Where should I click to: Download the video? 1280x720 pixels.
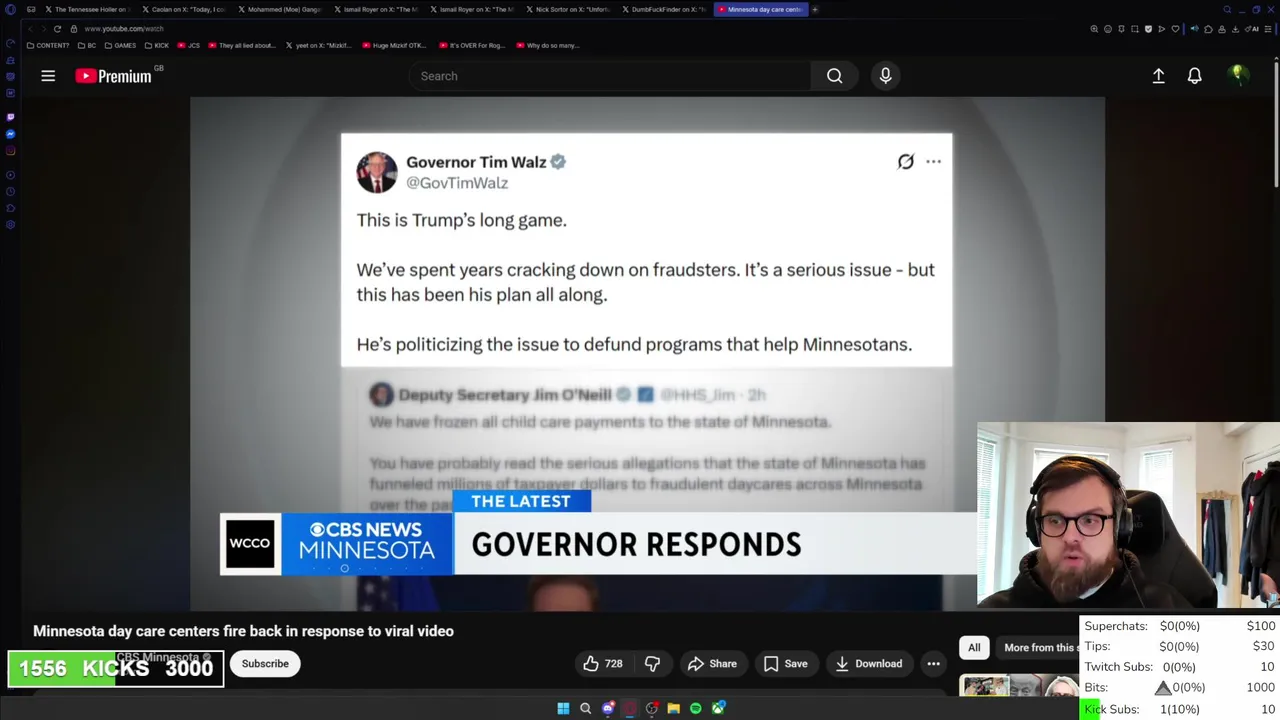[868, 664]
